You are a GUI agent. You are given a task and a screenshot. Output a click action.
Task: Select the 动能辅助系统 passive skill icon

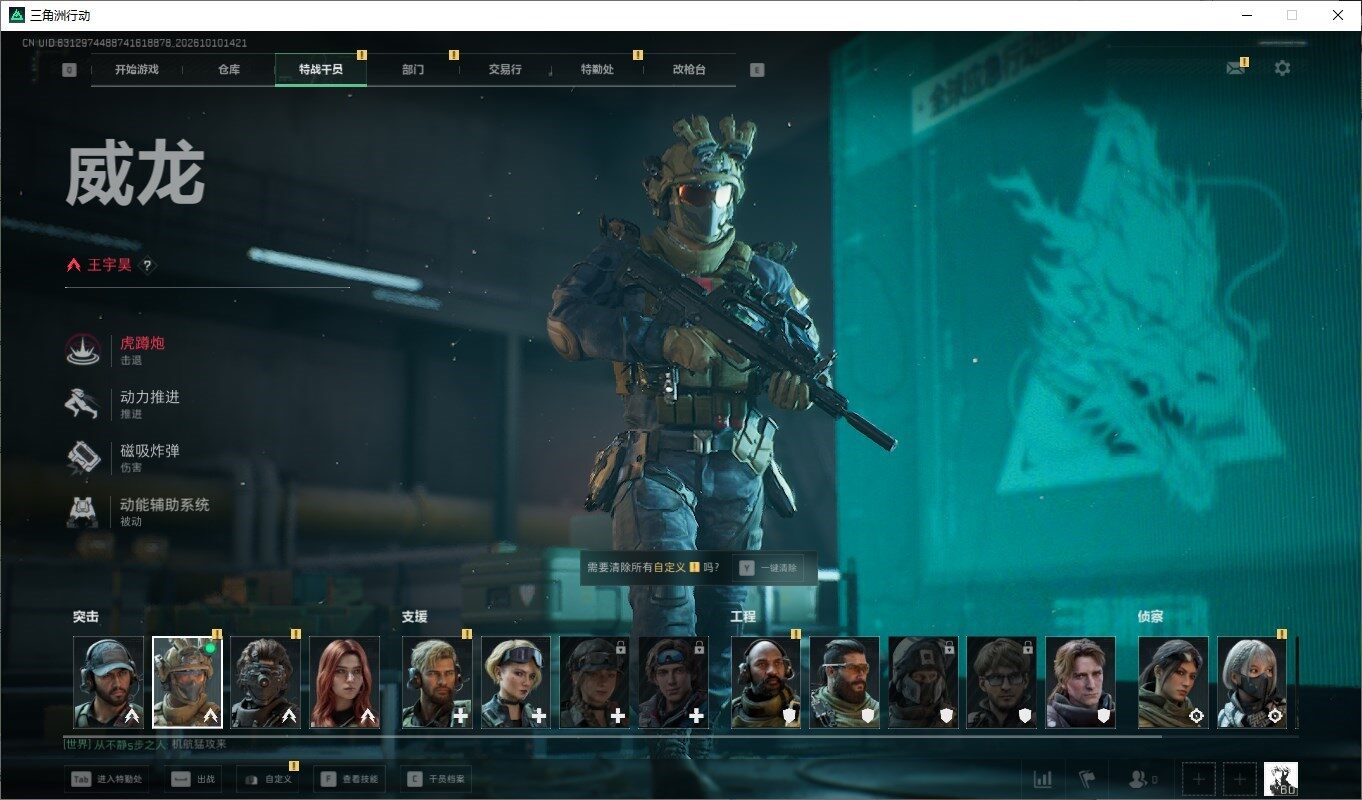83,512
